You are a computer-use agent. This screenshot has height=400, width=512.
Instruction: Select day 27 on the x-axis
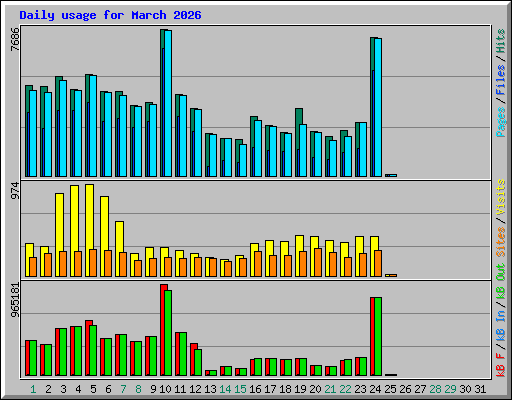click(420, 389)
